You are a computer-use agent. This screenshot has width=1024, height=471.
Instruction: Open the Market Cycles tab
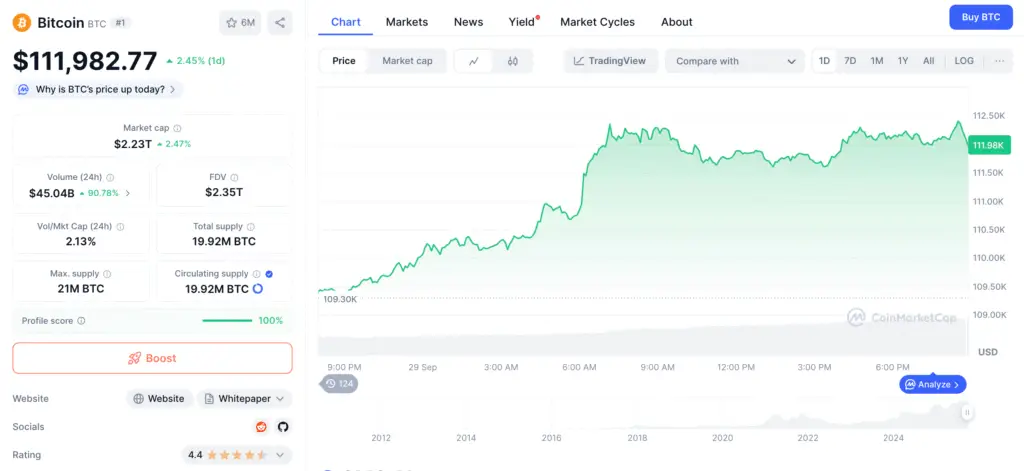pos(597,22)
